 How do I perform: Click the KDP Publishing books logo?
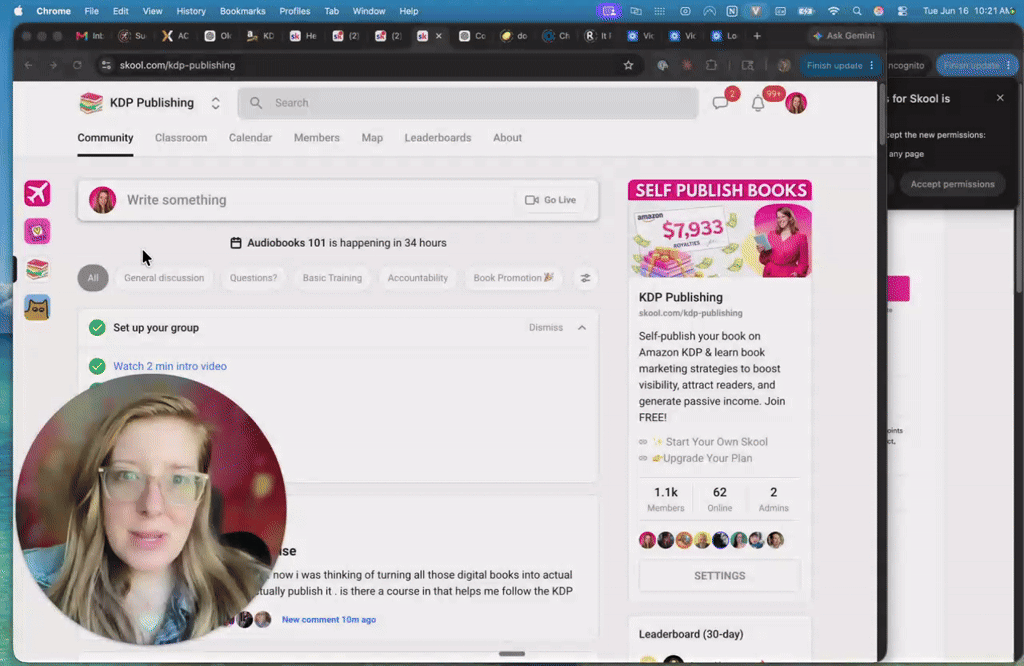pyautogui.click(x=91, y=103)
